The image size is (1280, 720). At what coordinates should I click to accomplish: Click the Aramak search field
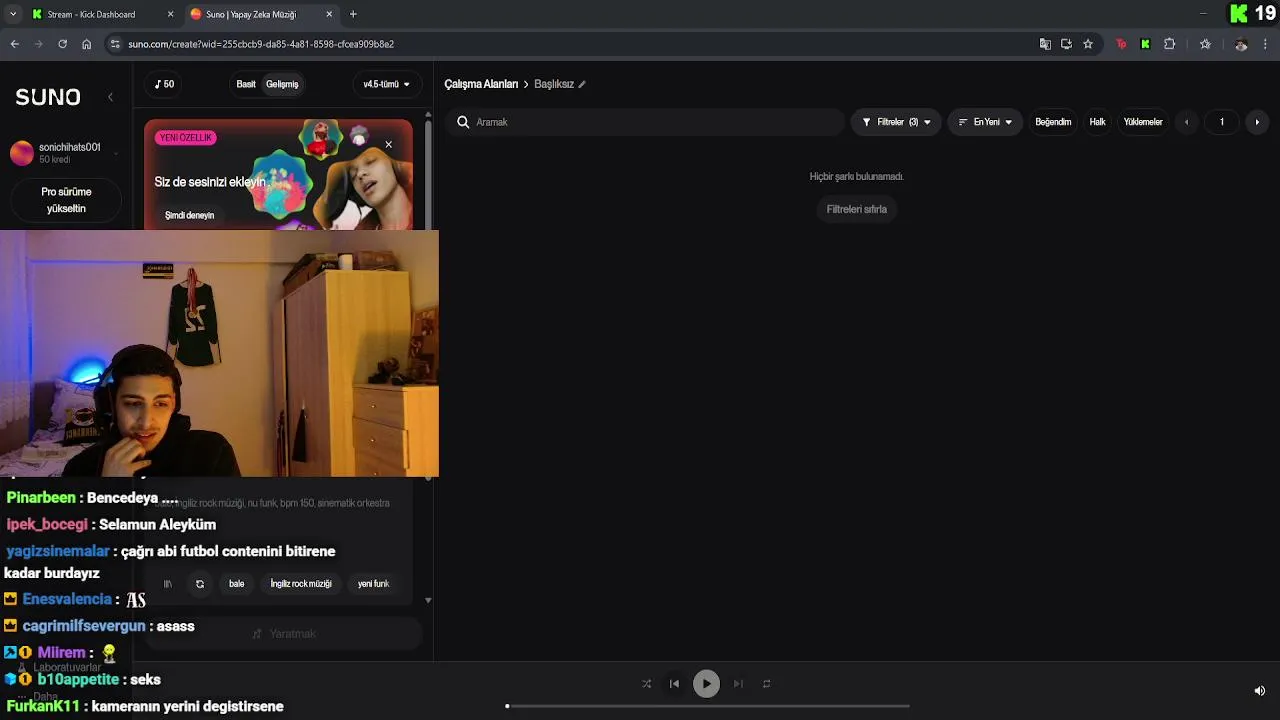coord(645,122)
